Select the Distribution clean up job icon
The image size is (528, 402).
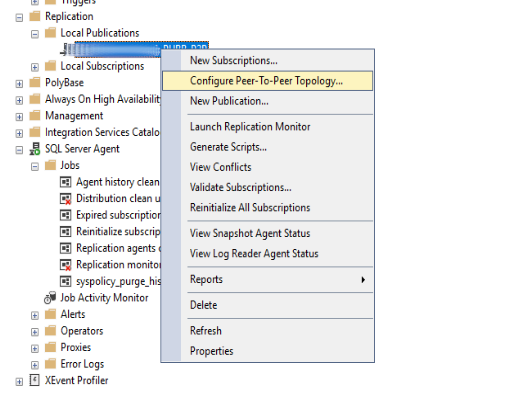(x=66, y=199)
